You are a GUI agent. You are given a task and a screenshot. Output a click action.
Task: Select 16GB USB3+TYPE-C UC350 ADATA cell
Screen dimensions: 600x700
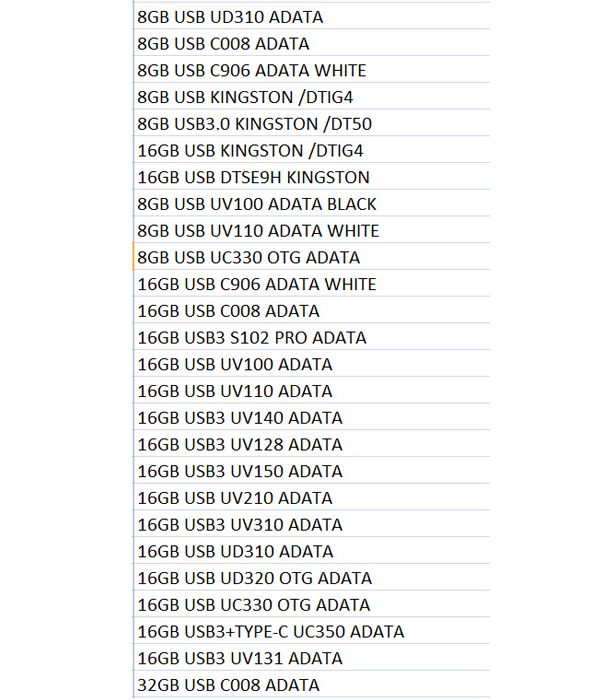click(x=312, y=631)
